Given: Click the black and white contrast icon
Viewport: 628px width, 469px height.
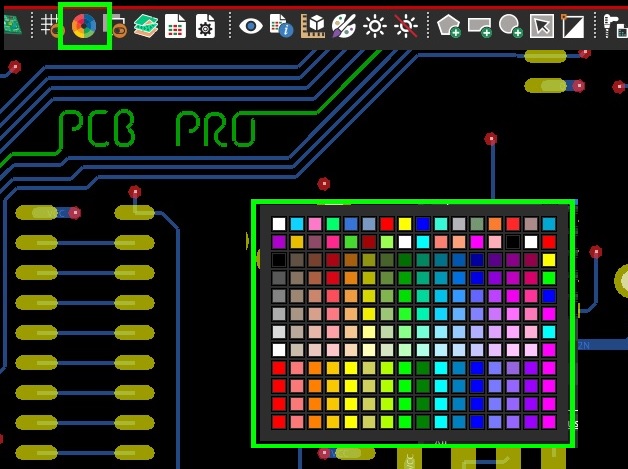Looking at the screenshot, I should [573, 26].
